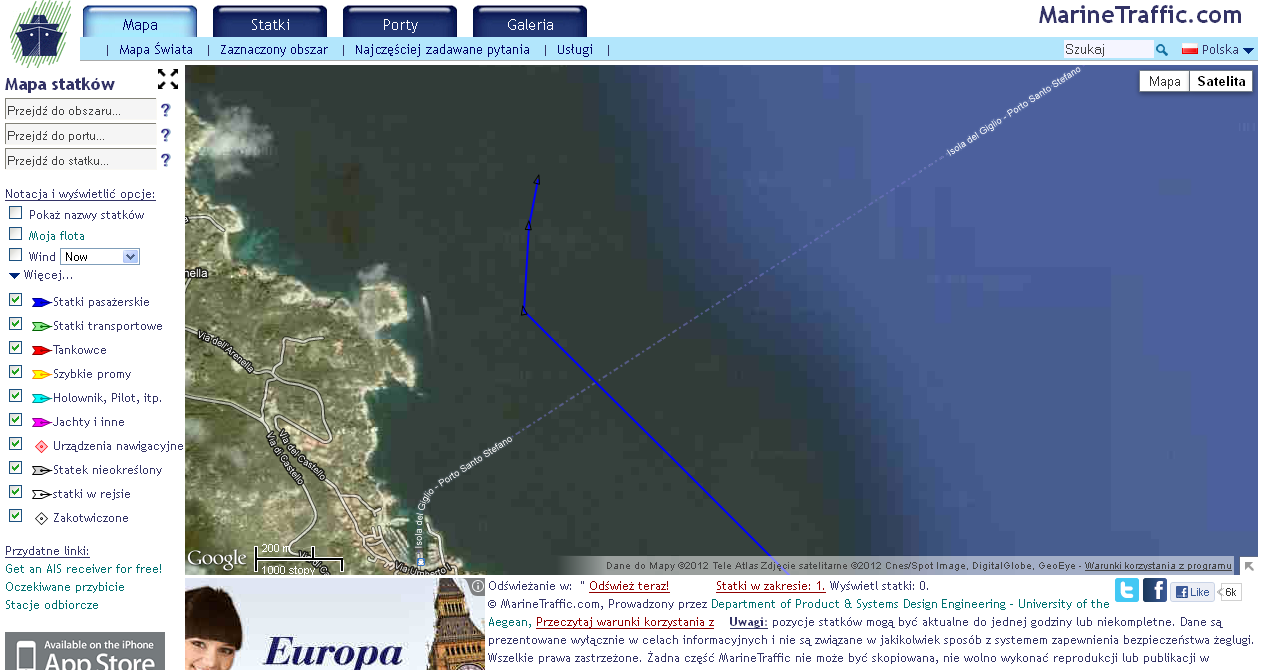This screenshot has width=1263, height=670.
Task: Open the Usługi menu item
Action: [x=575, y=49]
